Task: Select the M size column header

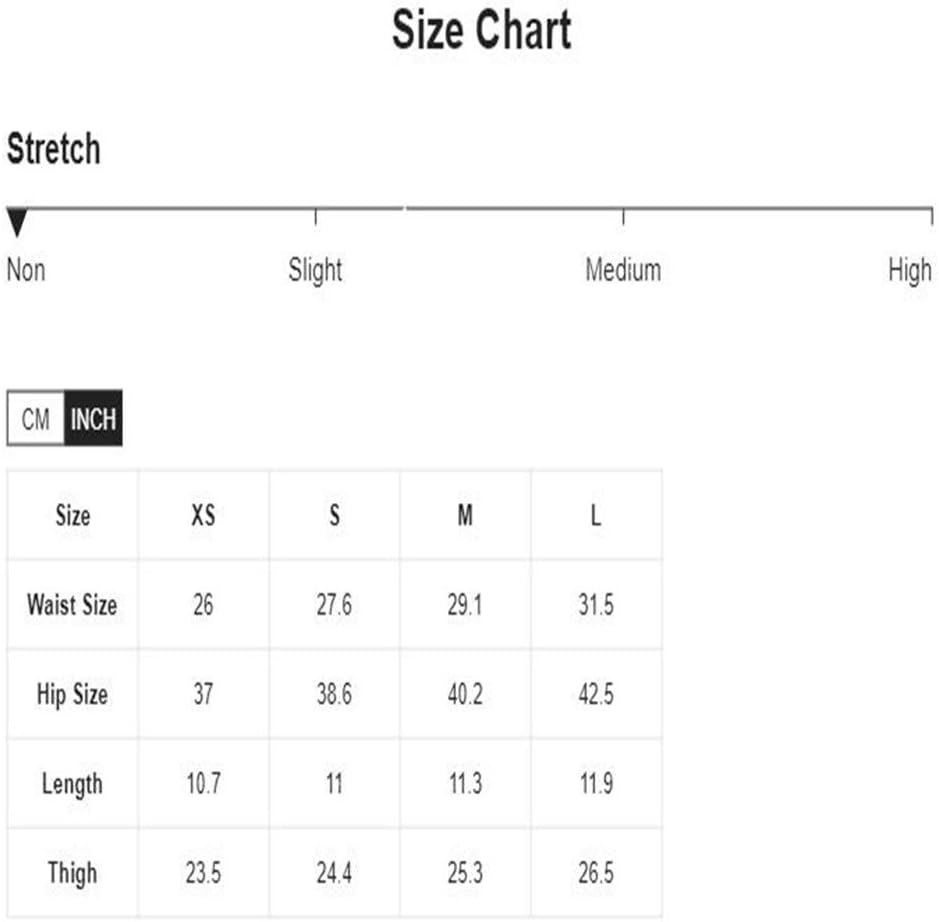Action: [x=465, y=515]
